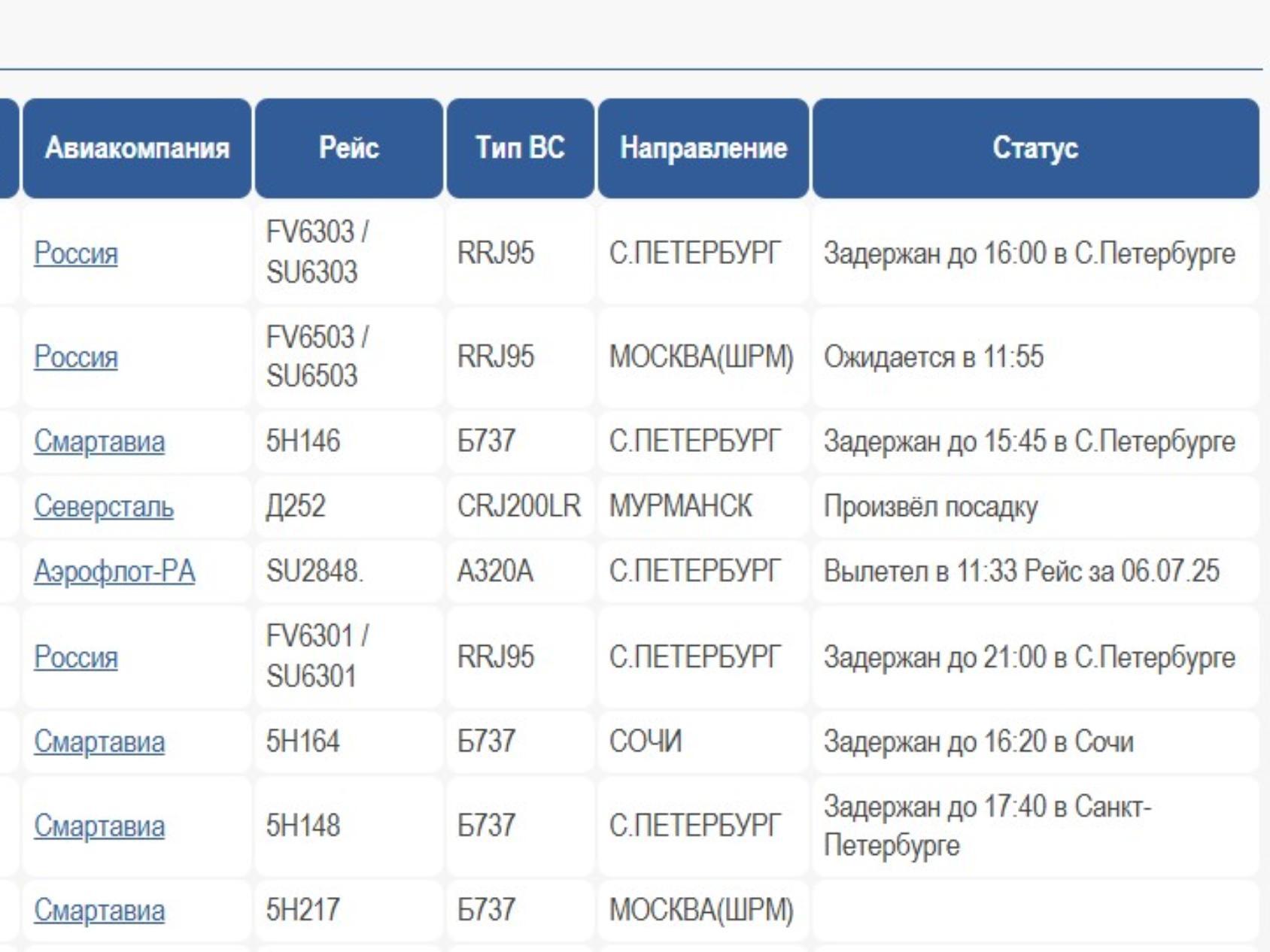The width and height of the screenshot is (1270, 952).
Task: Select flight number 5H217
Action: click(x=303, y=910)
